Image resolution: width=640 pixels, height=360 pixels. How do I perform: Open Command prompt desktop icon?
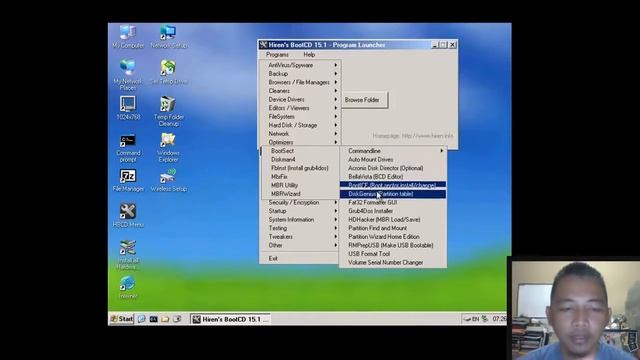(x=128, y=148)
